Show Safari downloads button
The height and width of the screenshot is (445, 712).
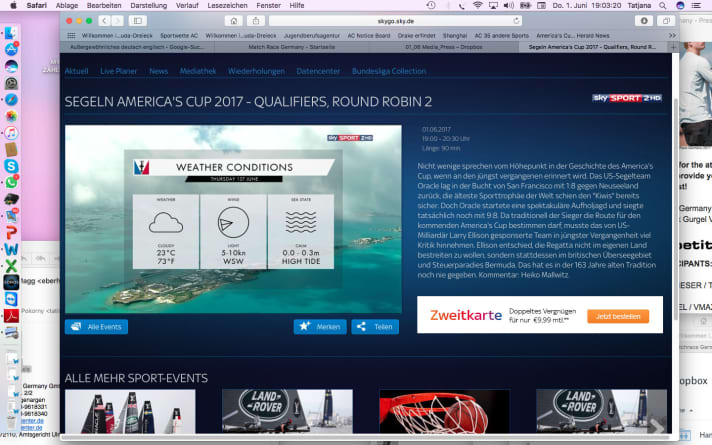pyautogui.click(x=644, y=21)
